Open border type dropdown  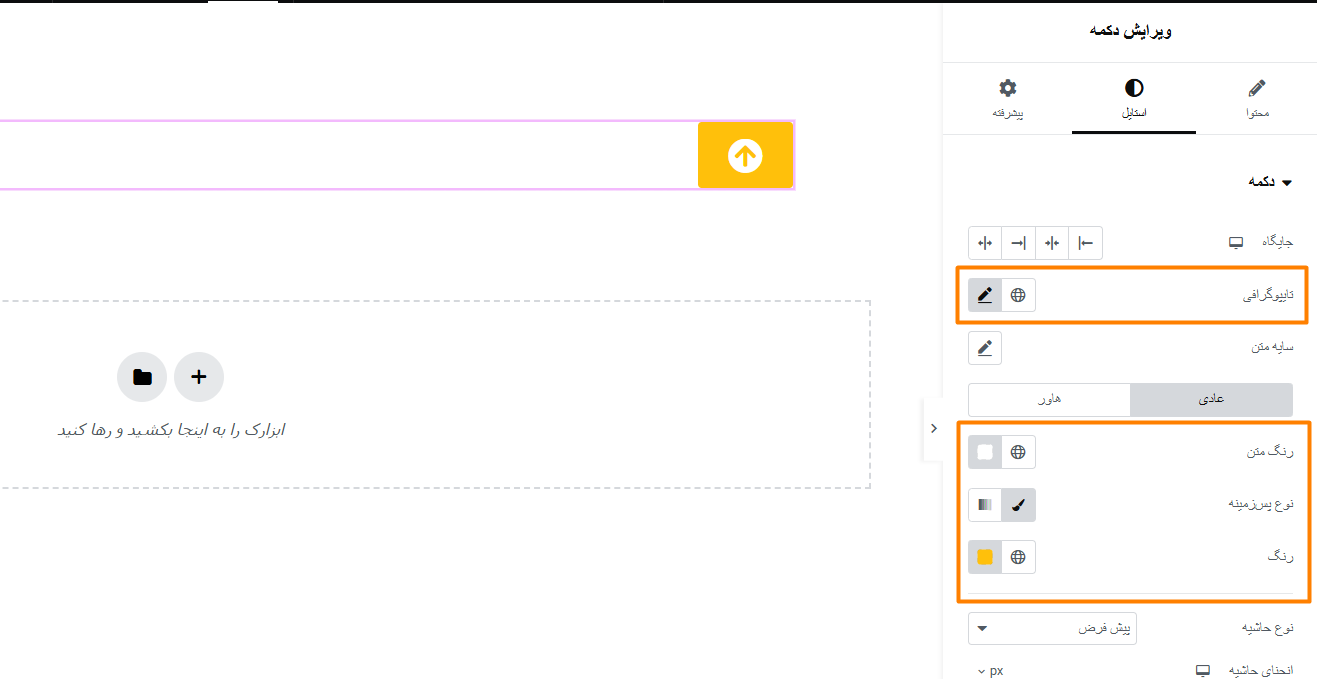(x=1052, y=628)
